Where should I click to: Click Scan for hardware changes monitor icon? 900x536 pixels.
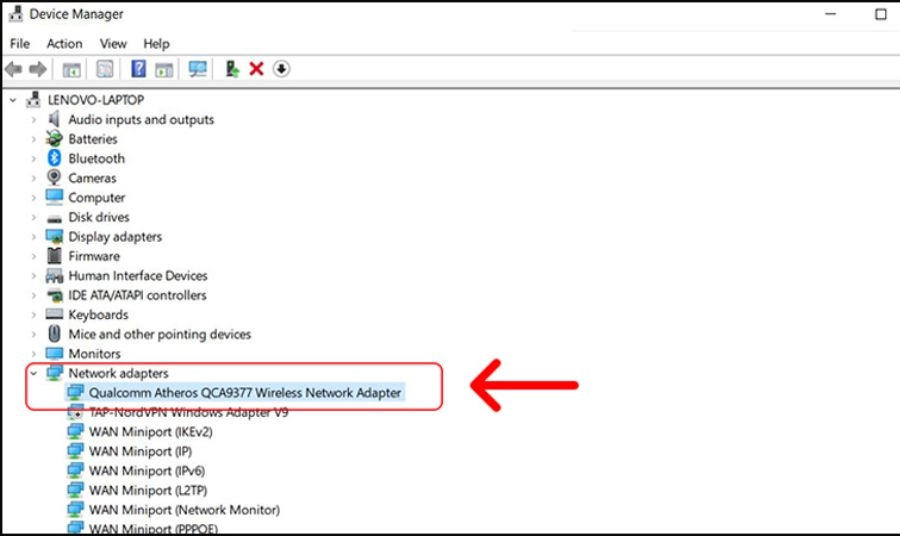point(198,69)
